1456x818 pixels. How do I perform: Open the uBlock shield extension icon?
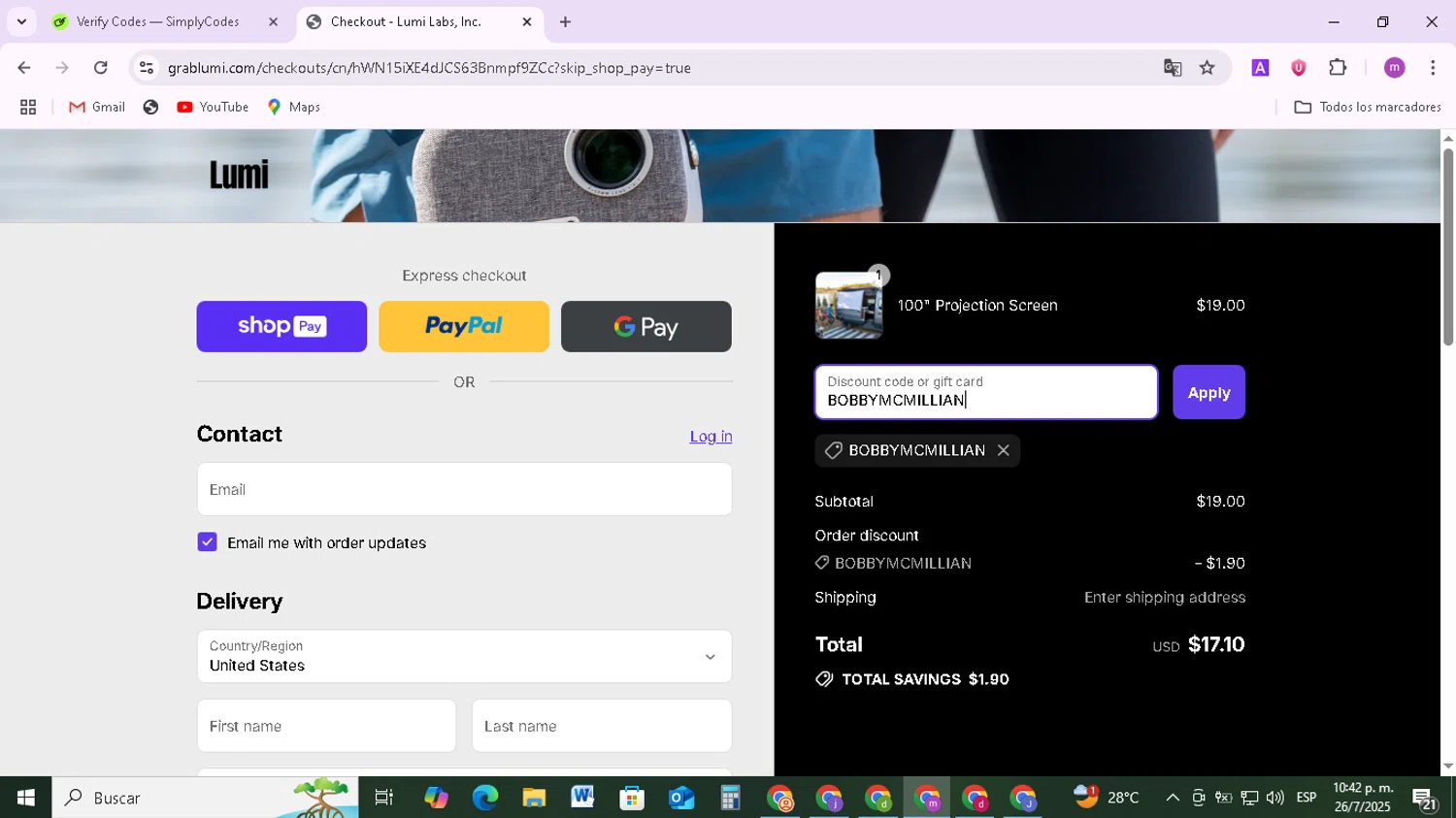pos(1299,68)
